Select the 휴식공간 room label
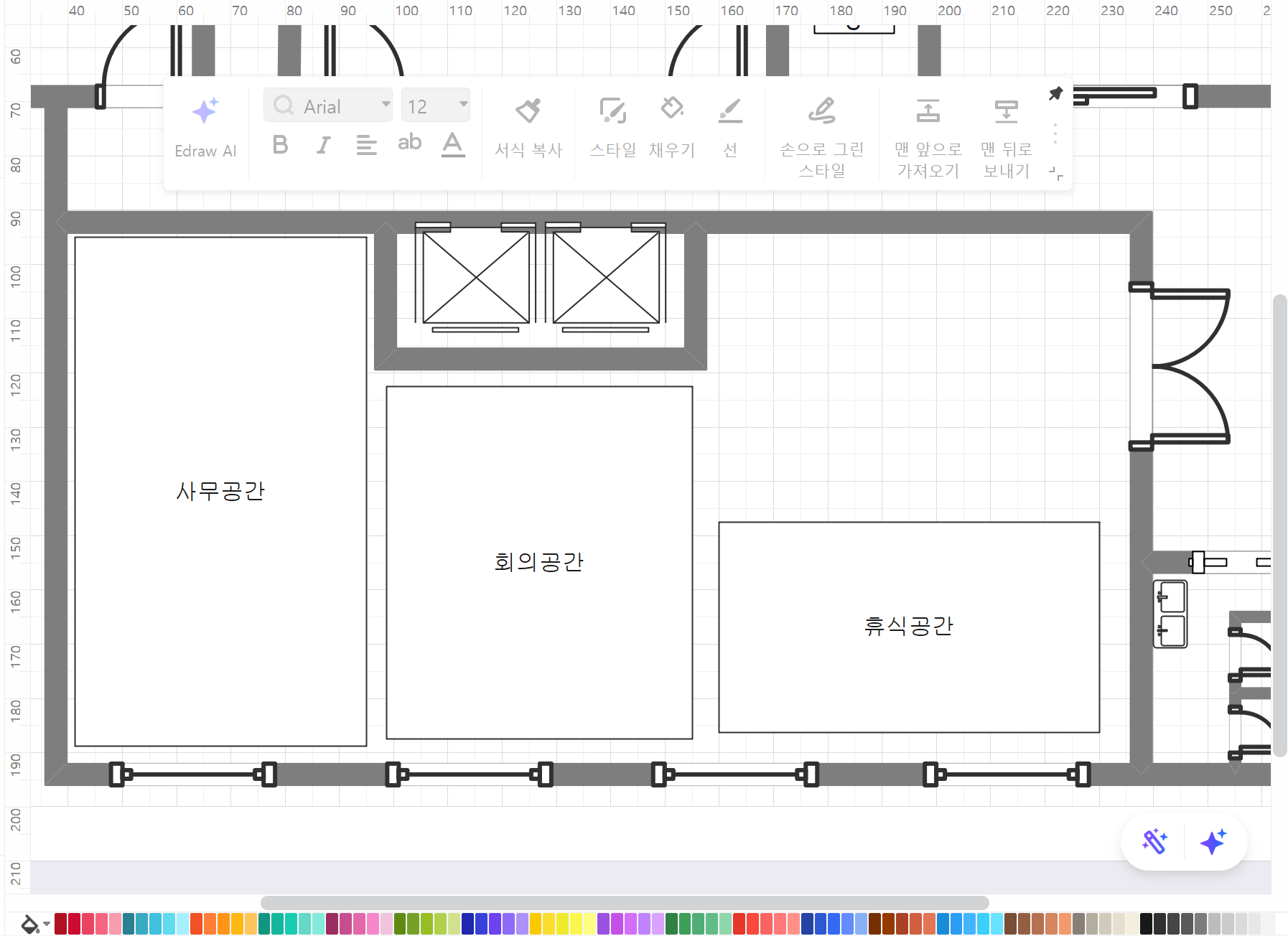Screen dimensions: 1288x936 [x=909, y=626]
